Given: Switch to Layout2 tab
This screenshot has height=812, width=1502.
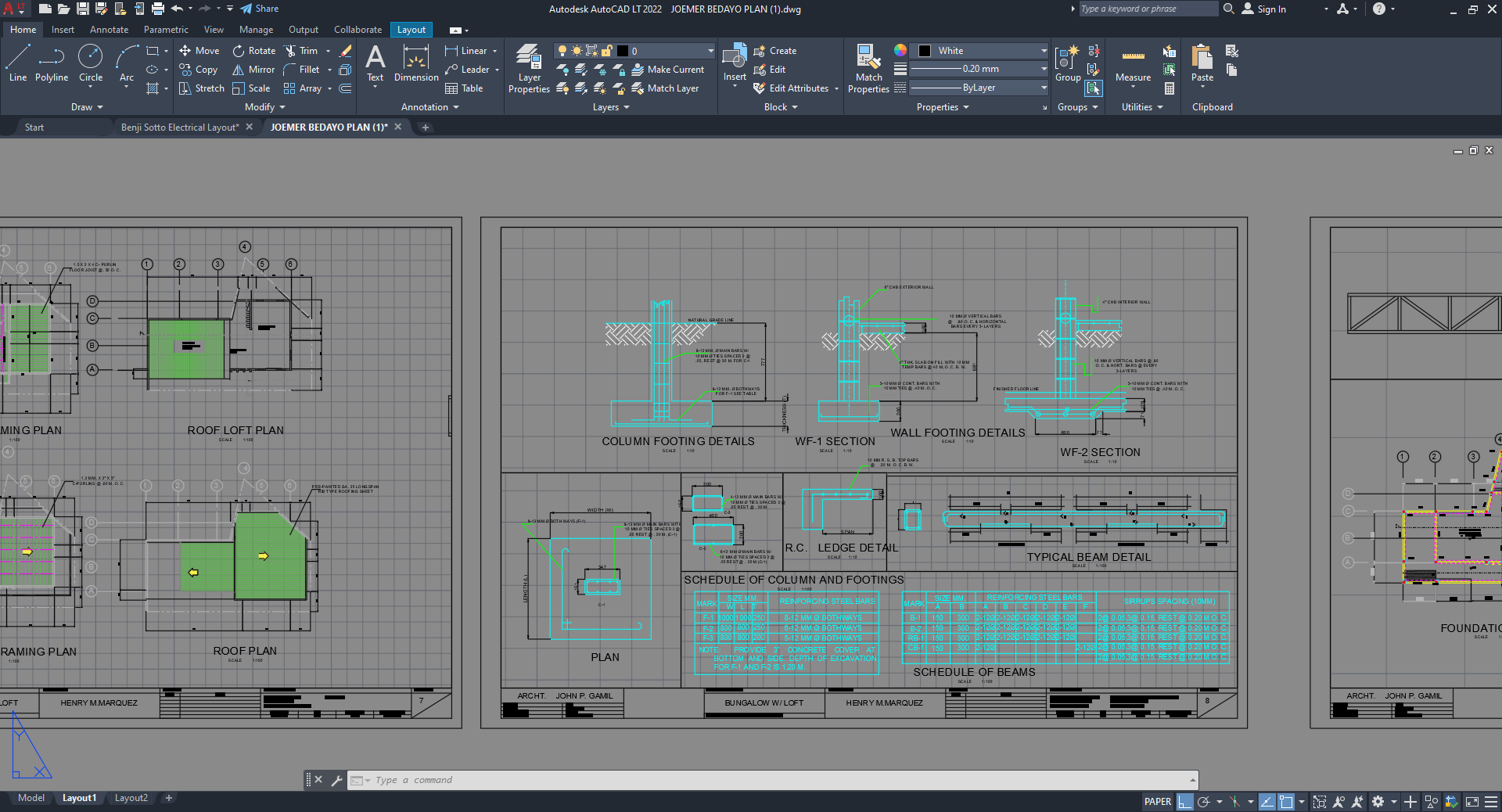Looking at the screenshot, I should coord(131,798).
